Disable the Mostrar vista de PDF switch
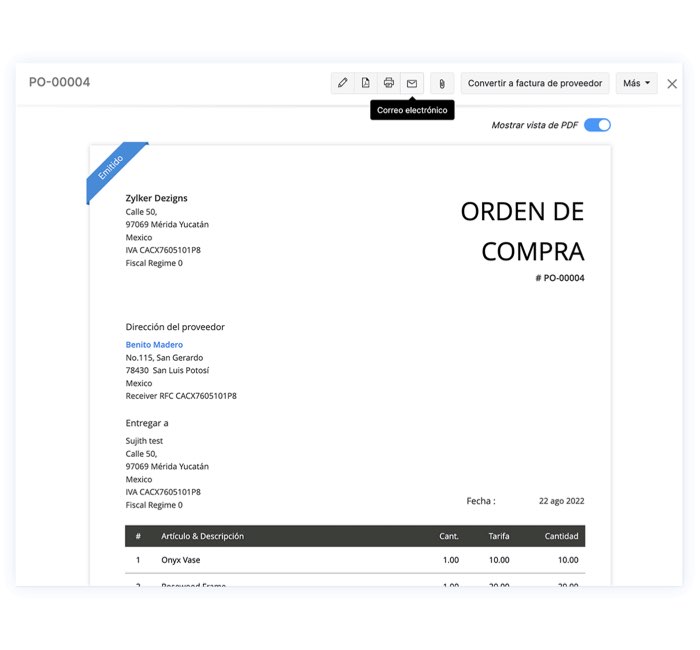Image resolution: width=700 pixels, height=650 pixels. coord(597,125)
